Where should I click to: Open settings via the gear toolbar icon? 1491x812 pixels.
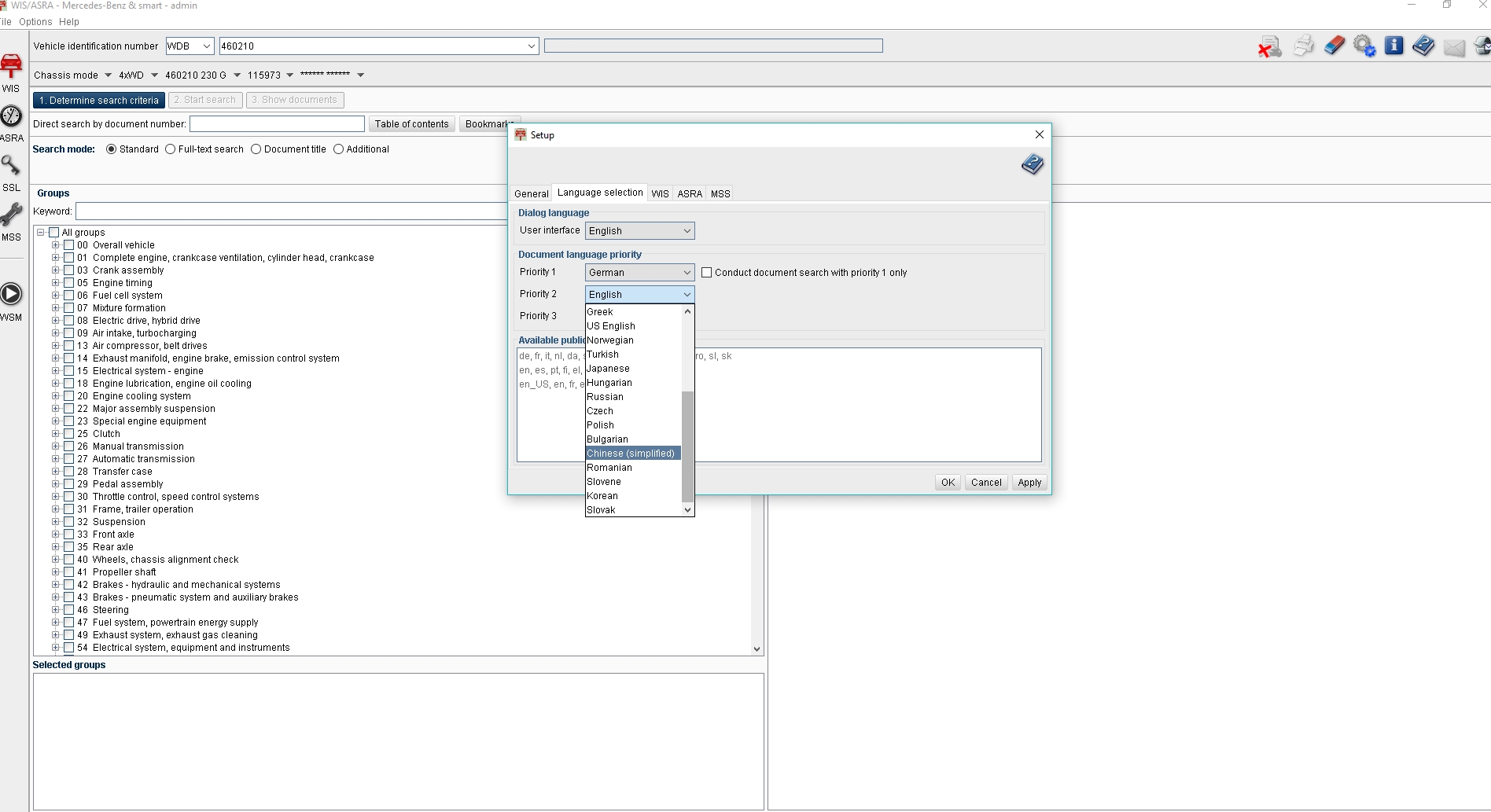(x=1364, y=46)
